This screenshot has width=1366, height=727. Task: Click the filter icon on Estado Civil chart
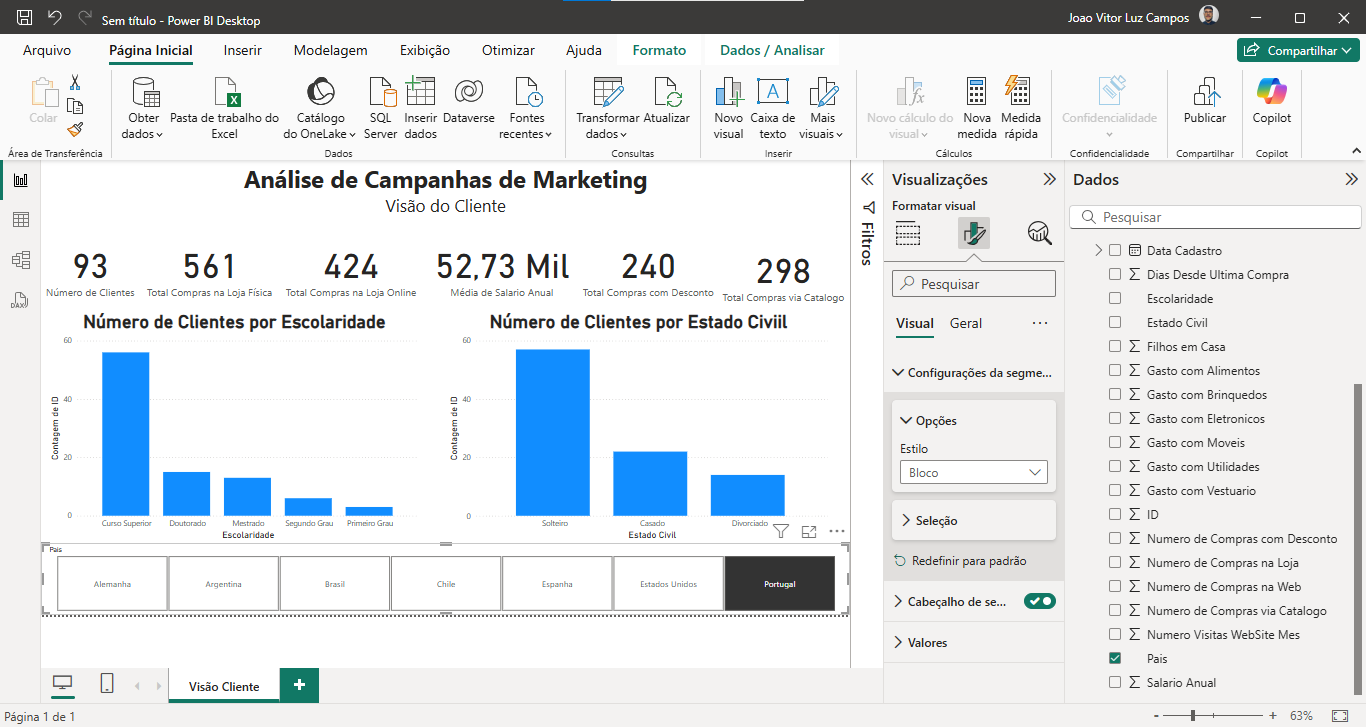781,532
